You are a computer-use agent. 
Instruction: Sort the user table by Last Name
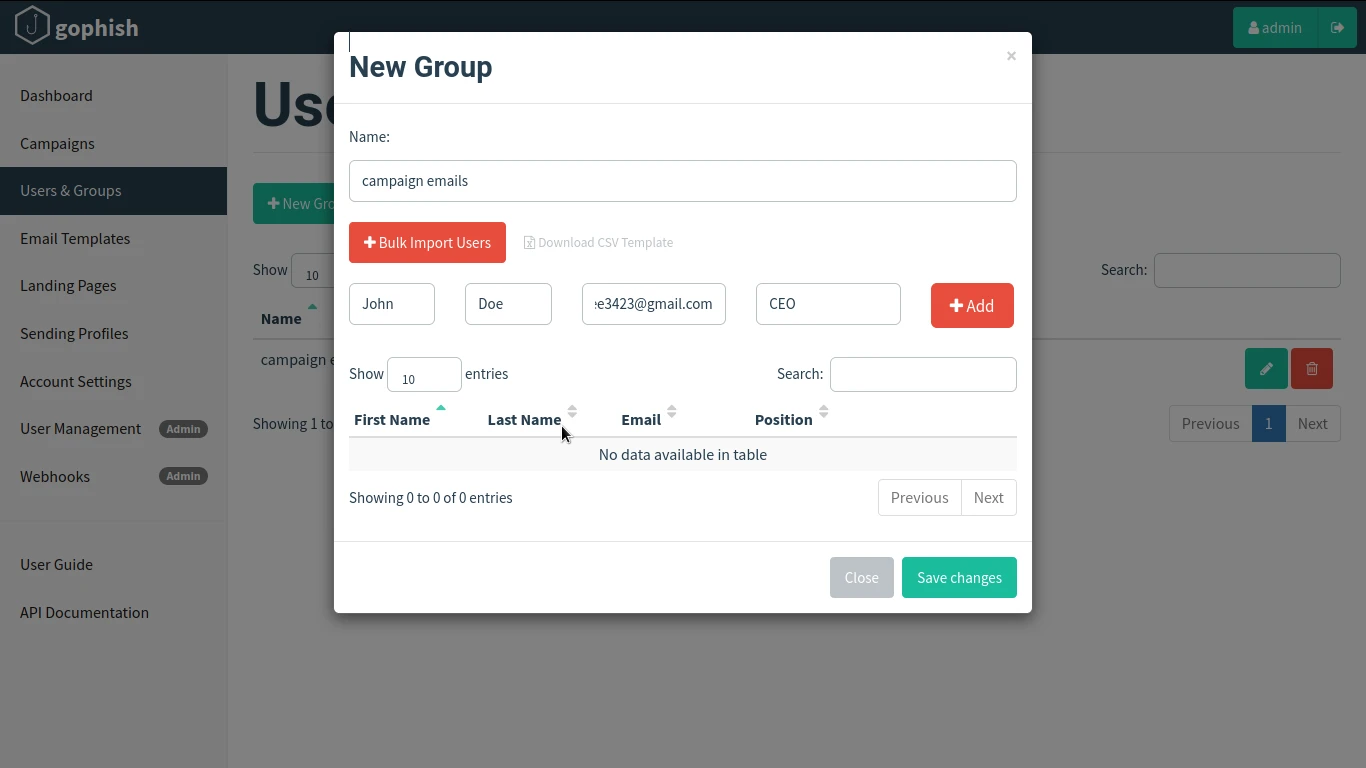(x=524, y=419)
